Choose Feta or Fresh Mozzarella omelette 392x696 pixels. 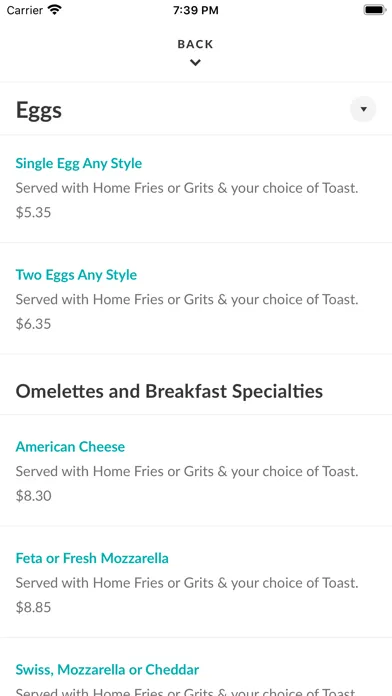click(x=92, y=558)
